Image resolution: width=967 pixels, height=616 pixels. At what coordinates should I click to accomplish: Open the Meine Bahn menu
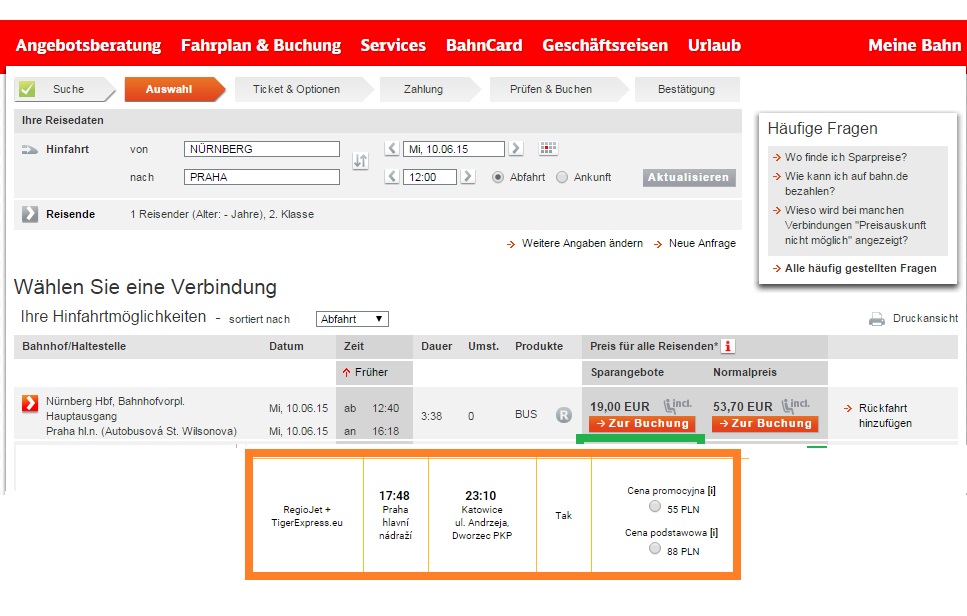coord(915,46)
